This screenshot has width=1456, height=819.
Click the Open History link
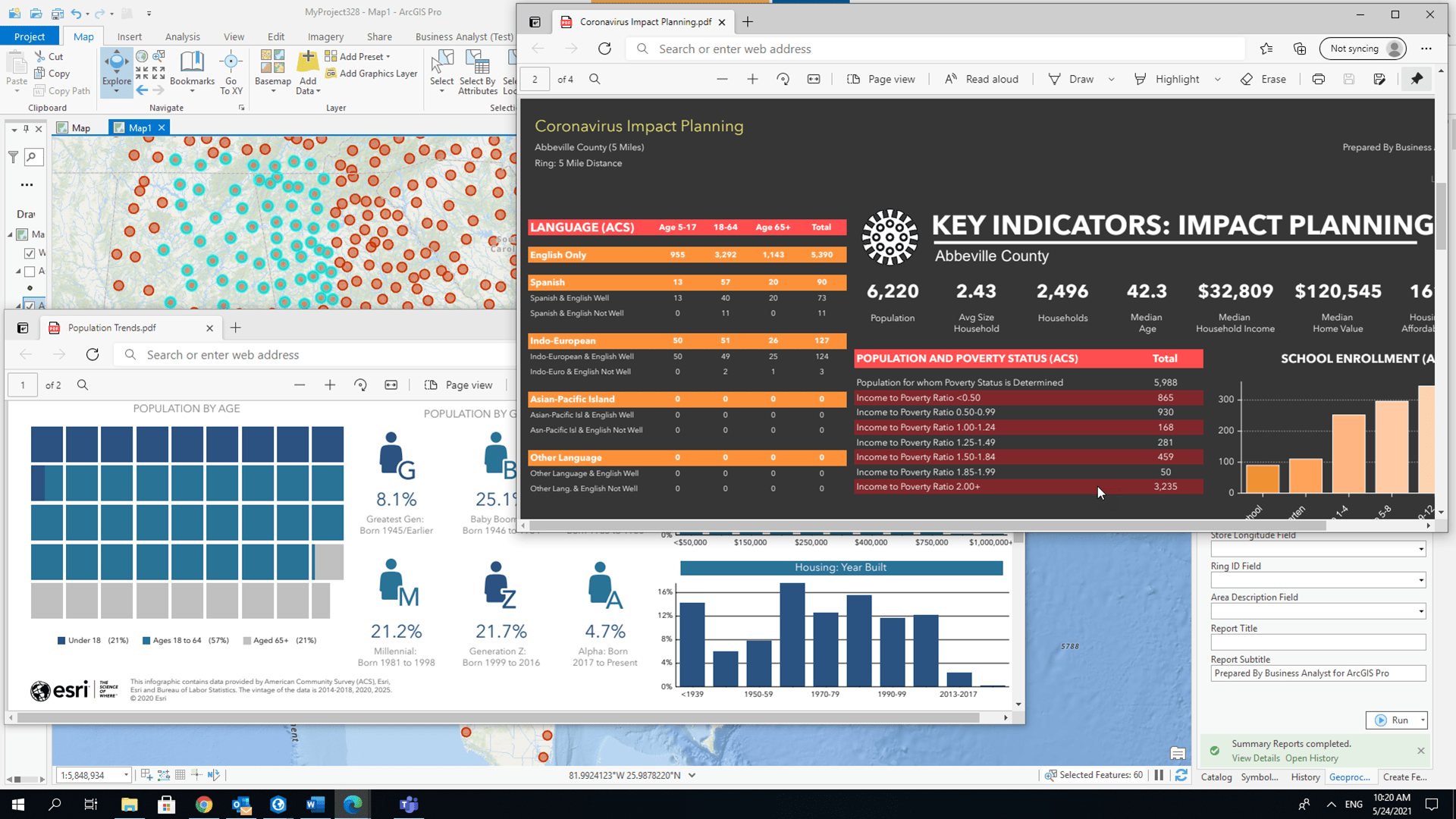pyautogui.click(x=1311, y=758)
